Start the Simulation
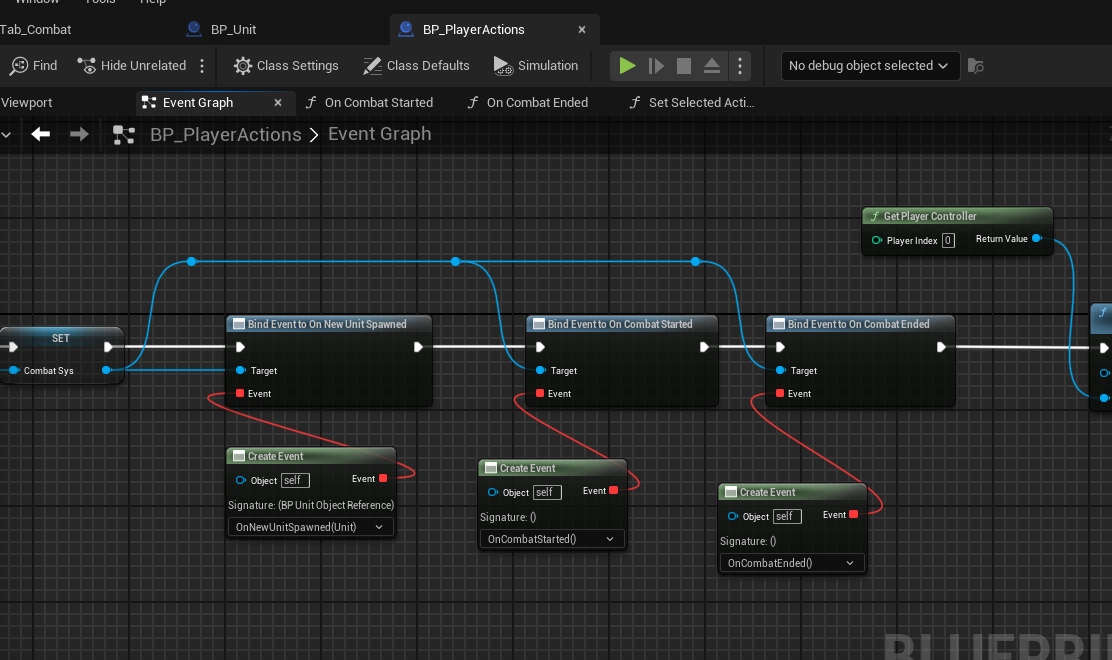Screen dimensions: 1112x660 click(536, 66)
